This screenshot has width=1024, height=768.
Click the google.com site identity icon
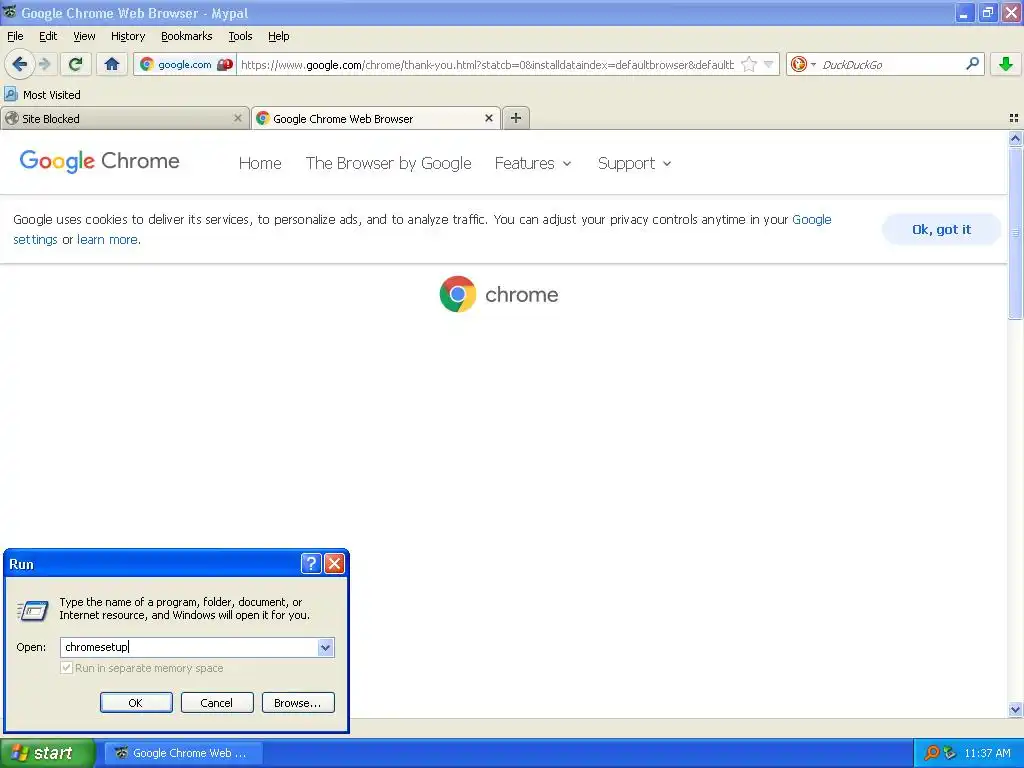point(147,64)
